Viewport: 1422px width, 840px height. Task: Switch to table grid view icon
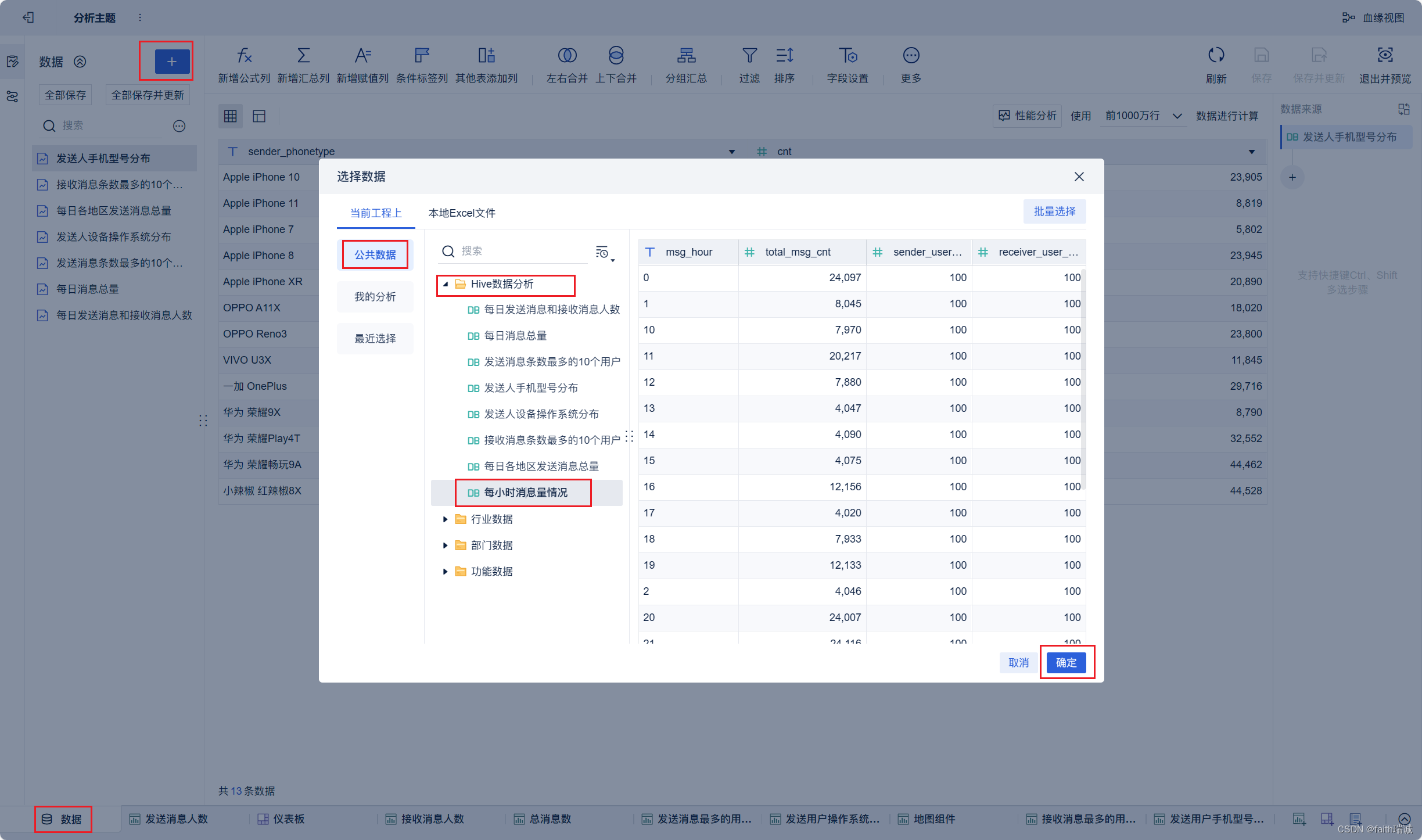[x=231, y=116]
